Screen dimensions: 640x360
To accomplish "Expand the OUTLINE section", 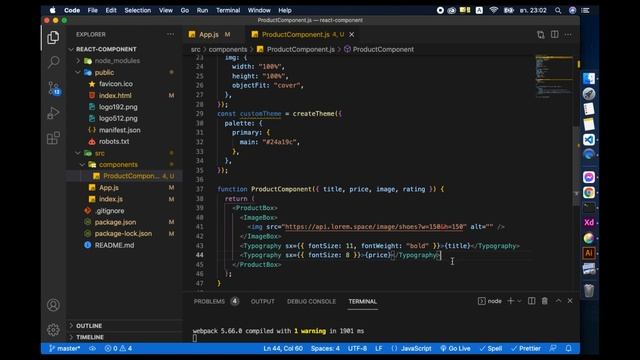I will click(124, 326).
